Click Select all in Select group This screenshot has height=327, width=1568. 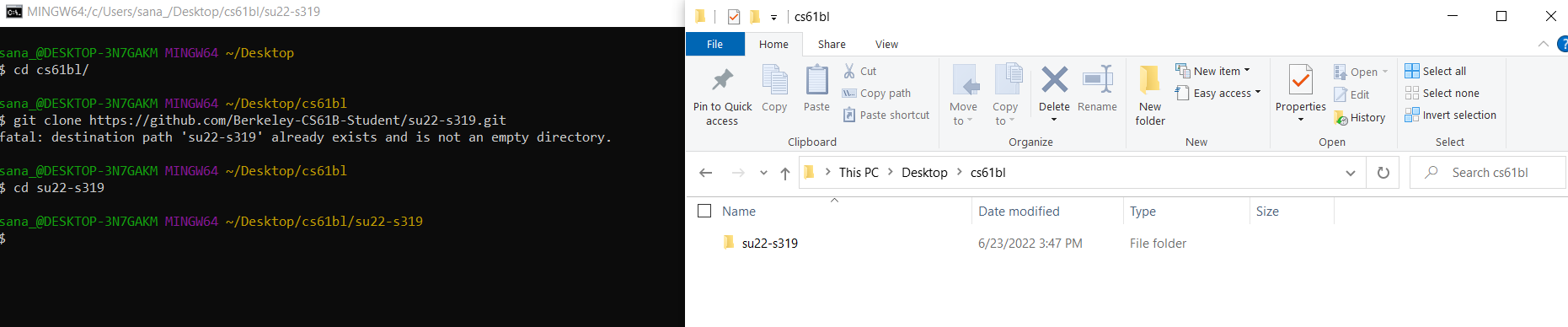tap(1436, 72)
